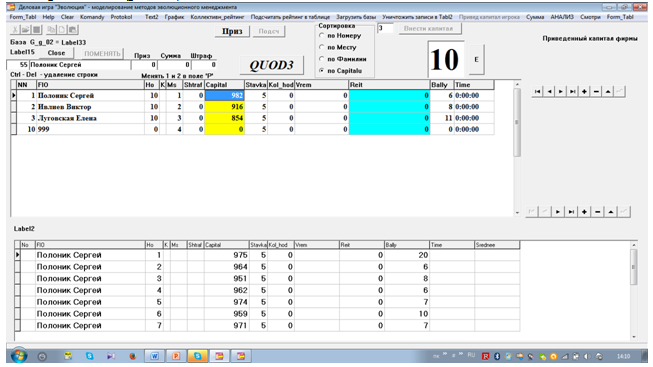Viewport: 653px width, 367px height.
Task: Select row 'Луговская Елена' in upper table
Action: (252, 118)
